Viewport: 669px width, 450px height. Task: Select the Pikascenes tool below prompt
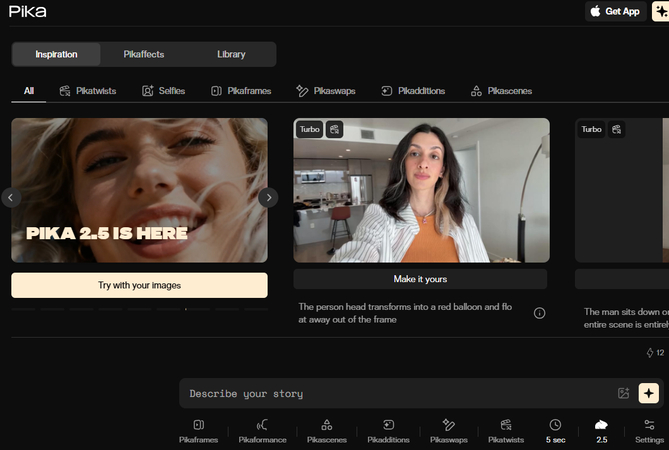[327, 431]
